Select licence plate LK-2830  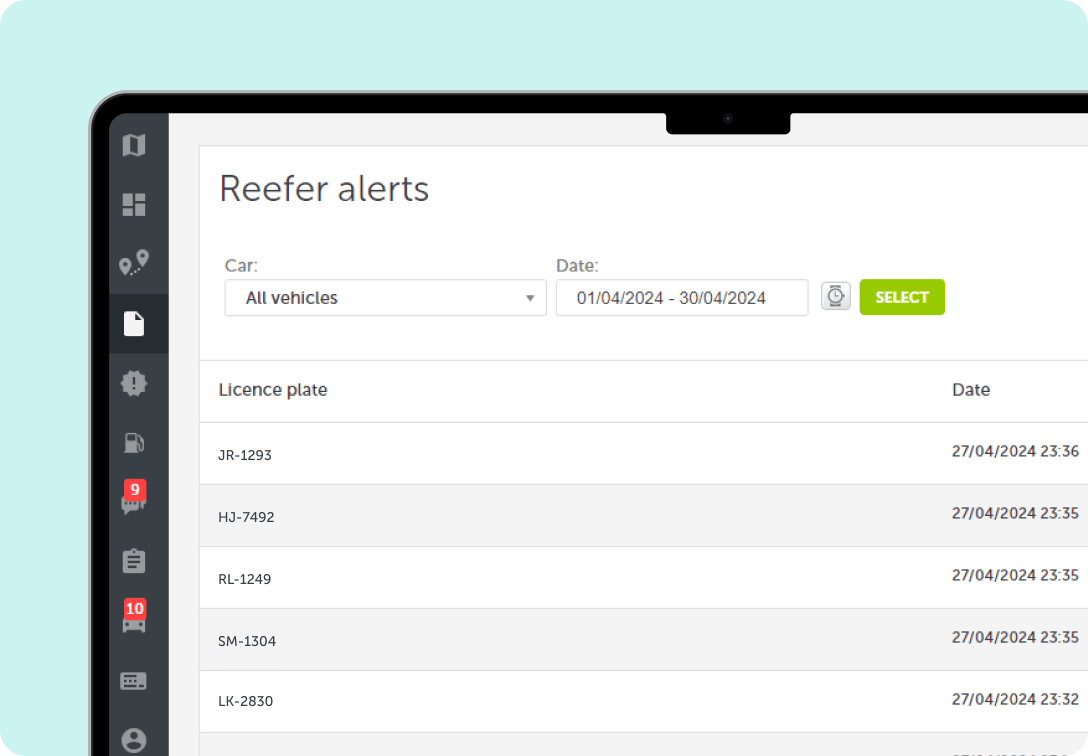[246, 701]
